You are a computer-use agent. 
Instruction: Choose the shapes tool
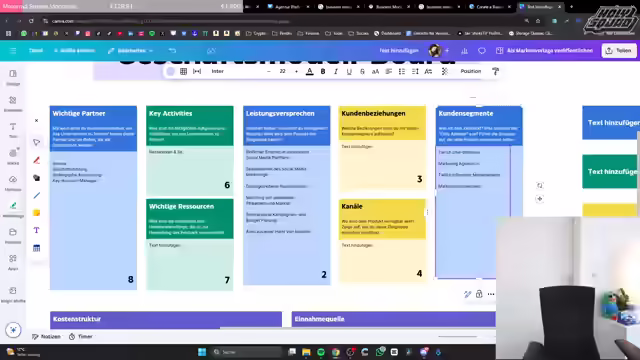(36, 178)
